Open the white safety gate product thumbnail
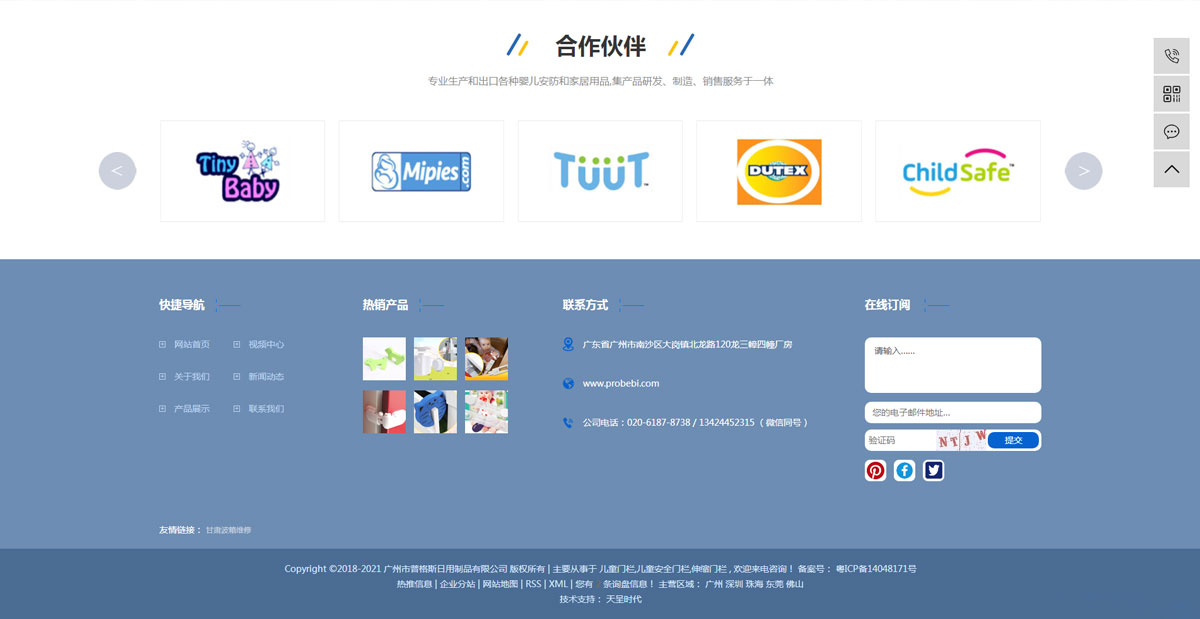Image resolution: width=1200 pixels, height=619 pixels. coord(435,359)
